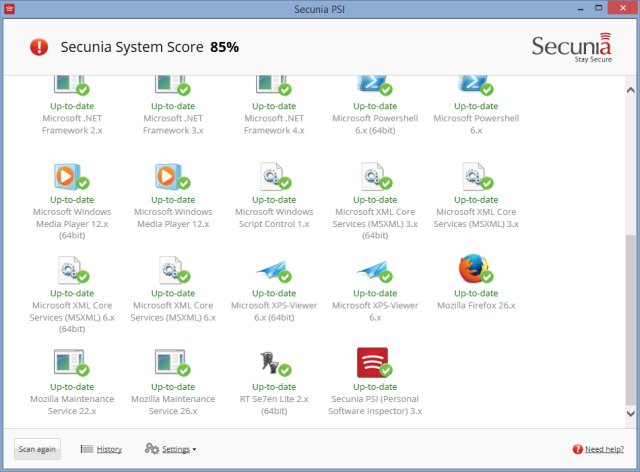The image size is (640, 472).
Task: Select Mozilla Maintenance Service 22.x icon
Action: (71, 362)
